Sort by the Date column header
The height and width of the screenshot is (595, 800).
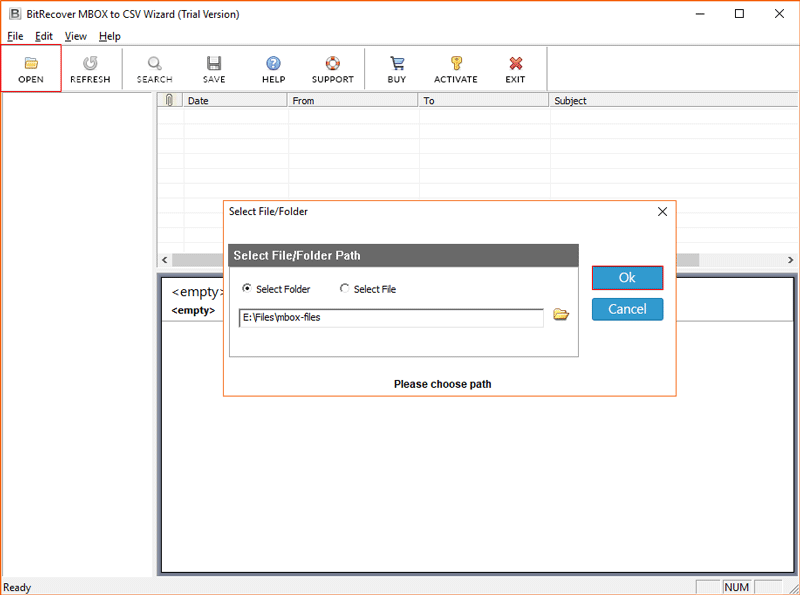click(235, 100)
